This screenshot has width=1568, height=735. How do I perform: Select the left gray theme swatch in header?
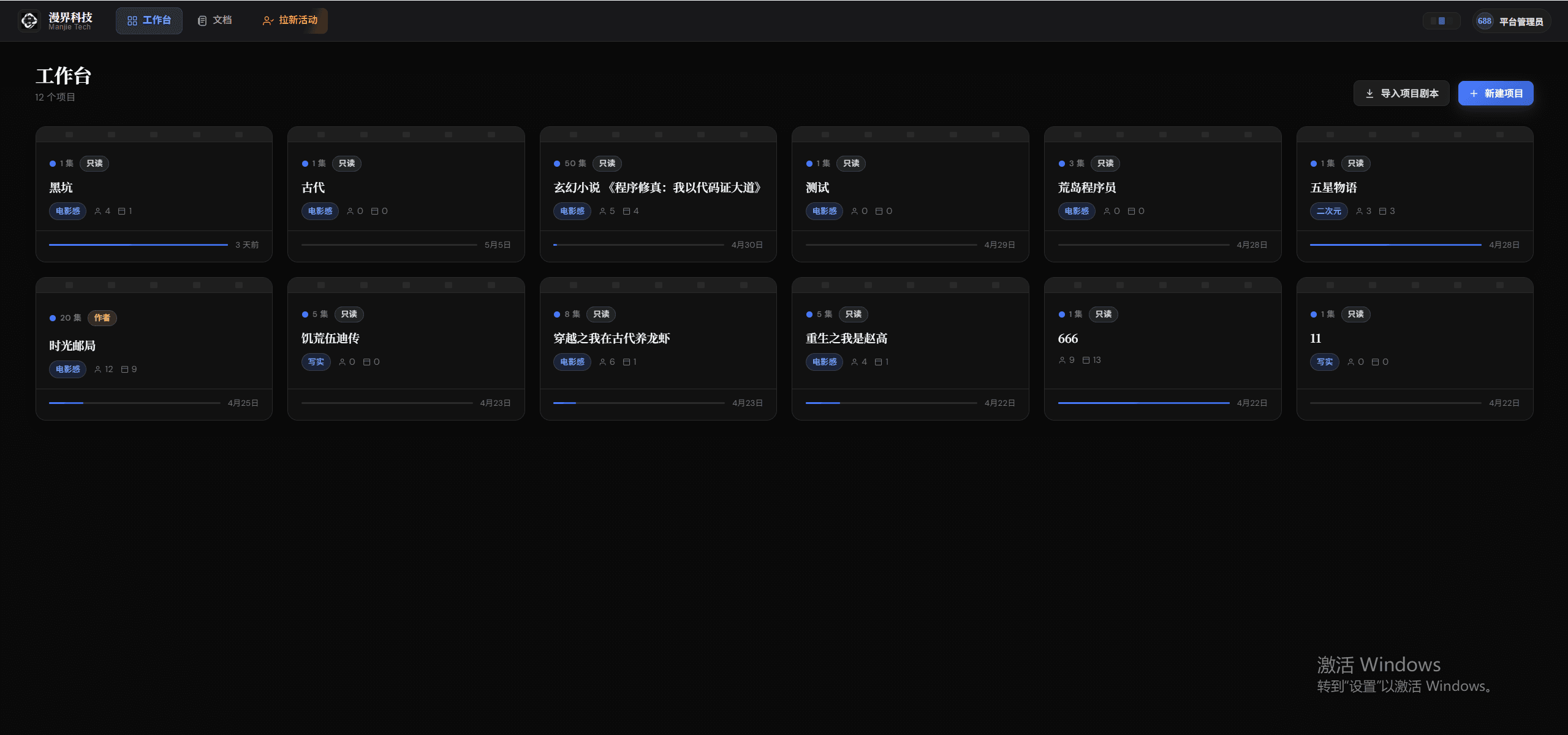coord(1433,21)
